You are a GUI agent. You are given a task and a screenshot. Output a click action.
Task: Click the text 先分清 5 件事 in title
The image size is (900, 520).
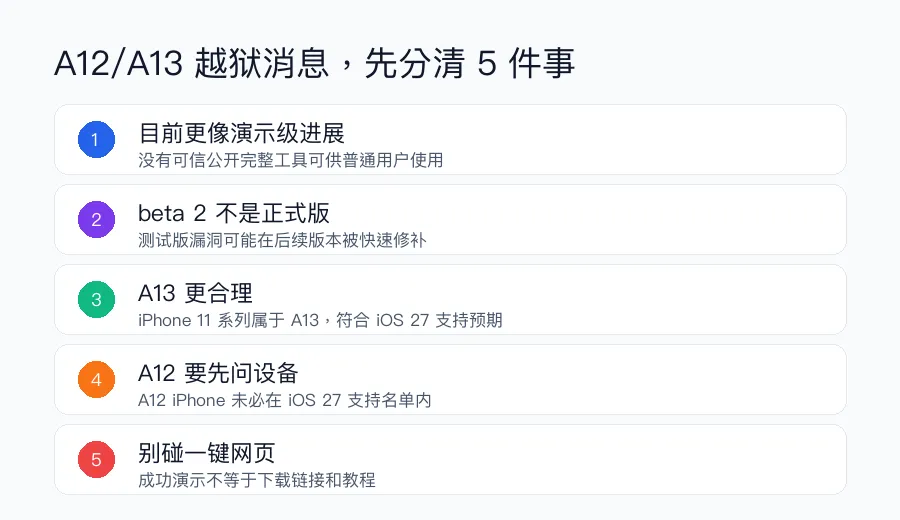coord(469,63)
